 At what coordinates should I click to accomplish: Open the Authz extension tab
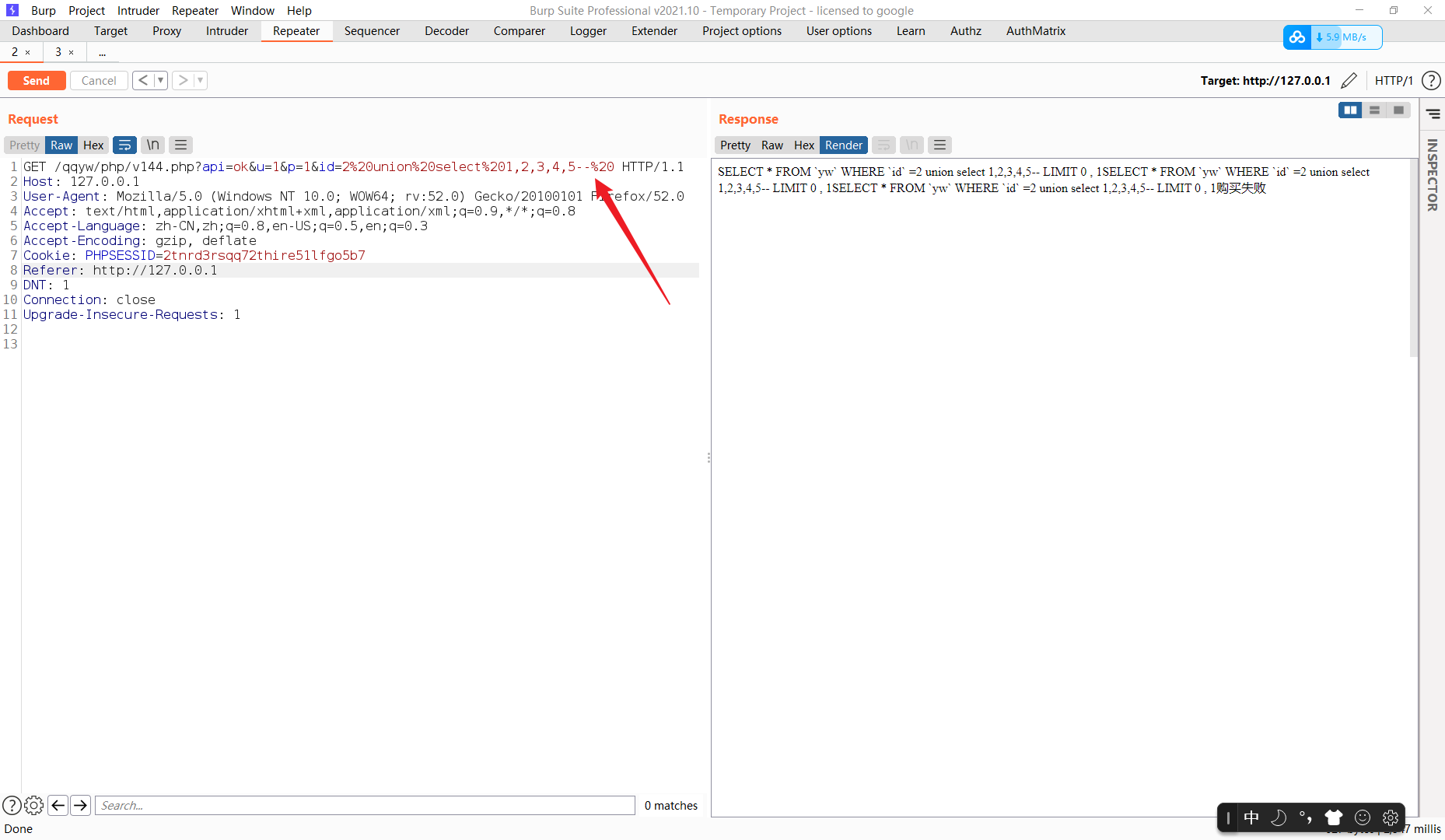click(966, 31)
